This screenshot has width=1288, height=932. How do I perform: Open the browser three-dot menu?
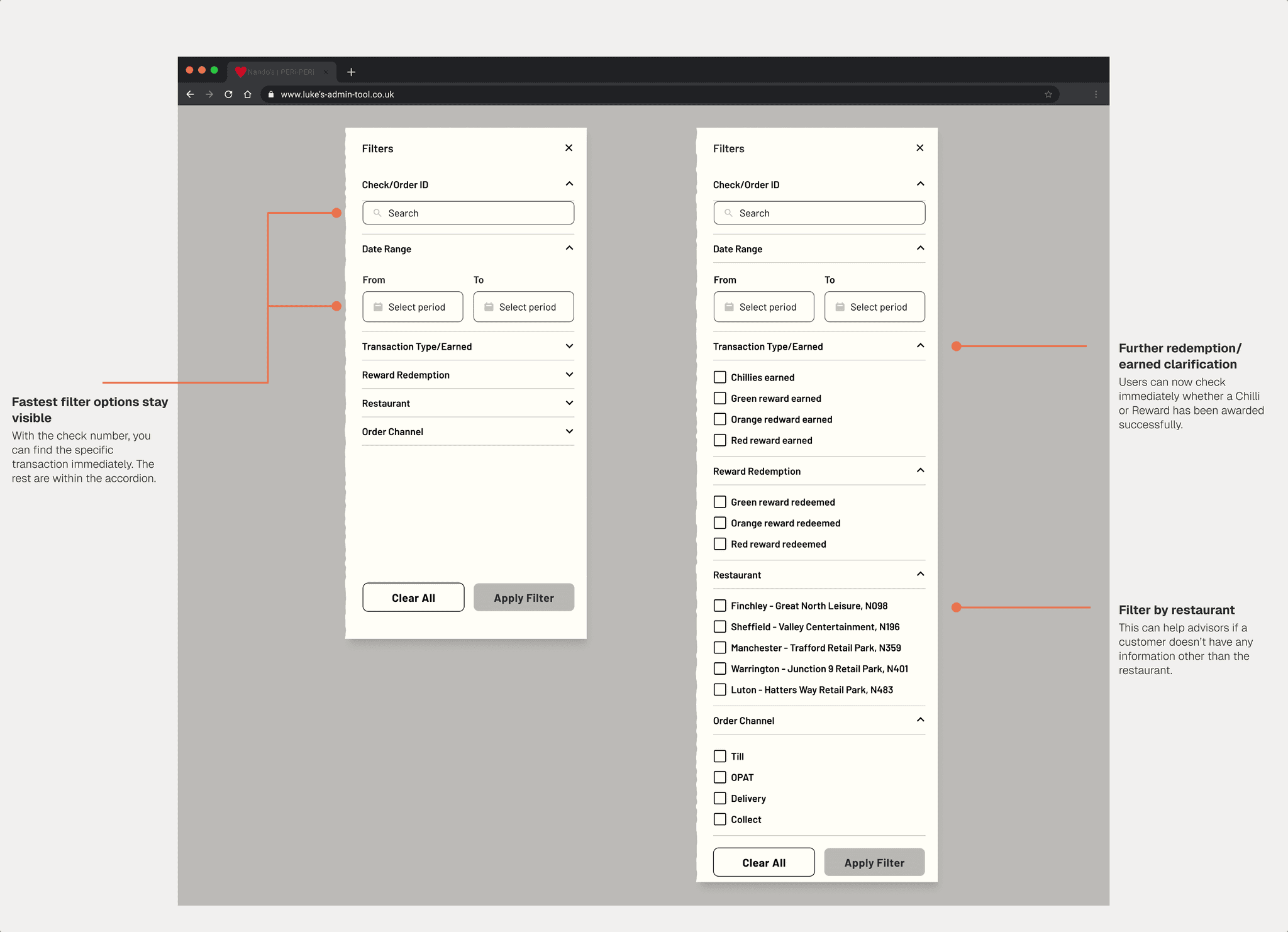(x=1096, y=94)
